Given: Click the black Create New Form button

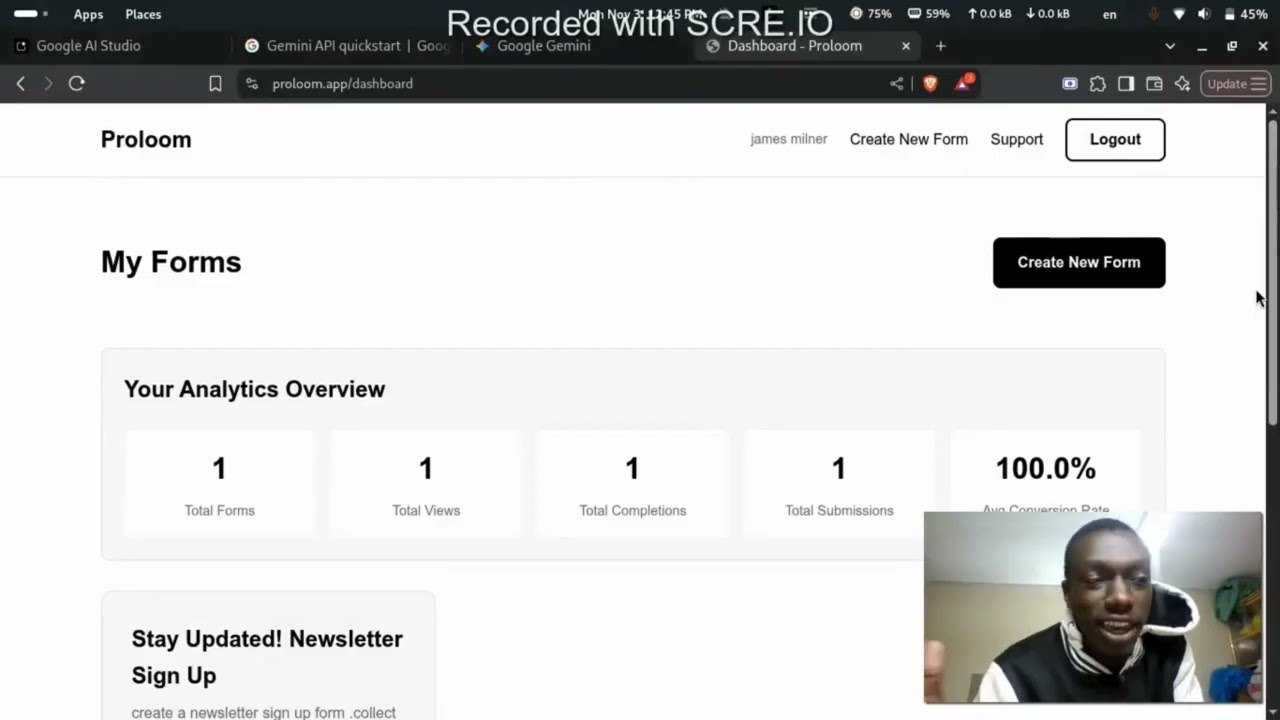Looking at the screenshot, I should [1079, 262].
